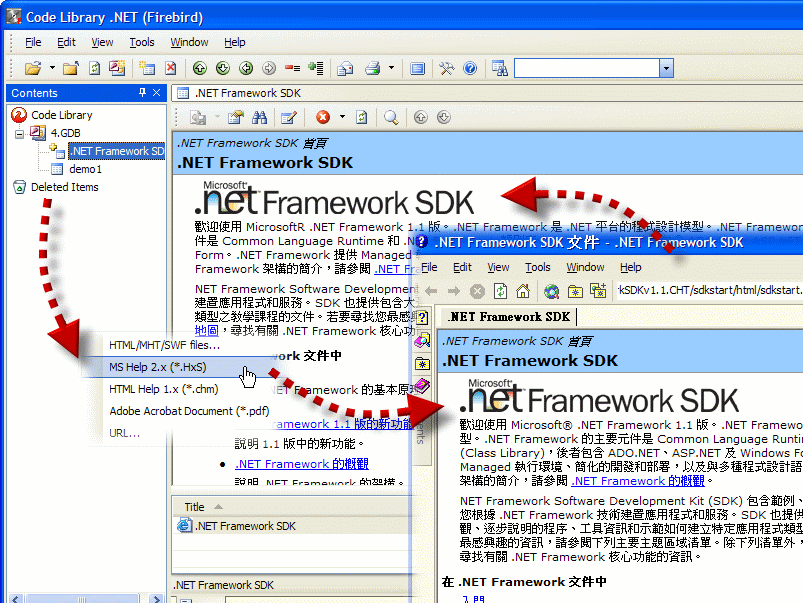
Task: Open a database with the main toolbar folder icon
Action: tap(33, 68)
